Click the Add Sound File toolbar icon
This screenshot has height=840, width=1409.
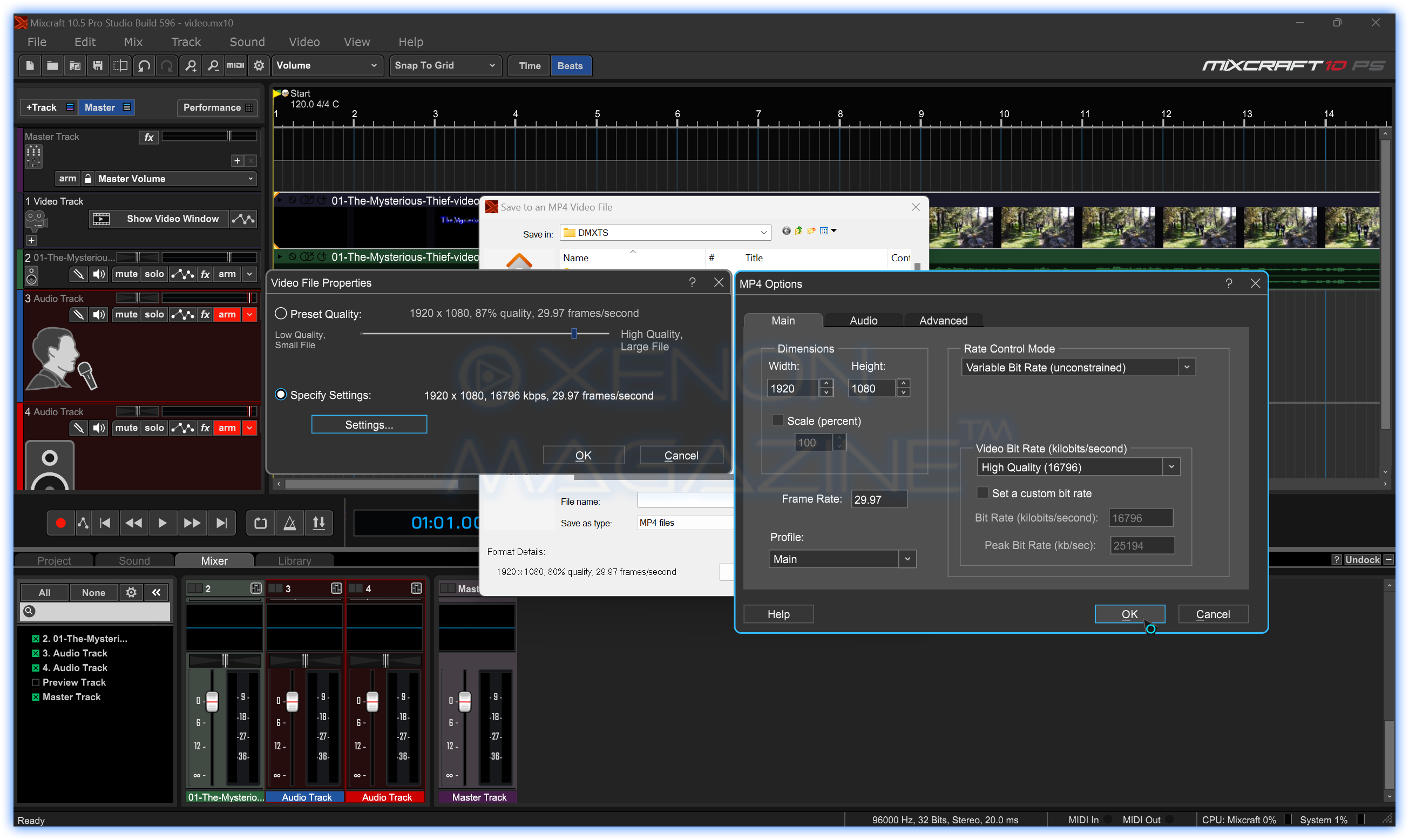74,66
